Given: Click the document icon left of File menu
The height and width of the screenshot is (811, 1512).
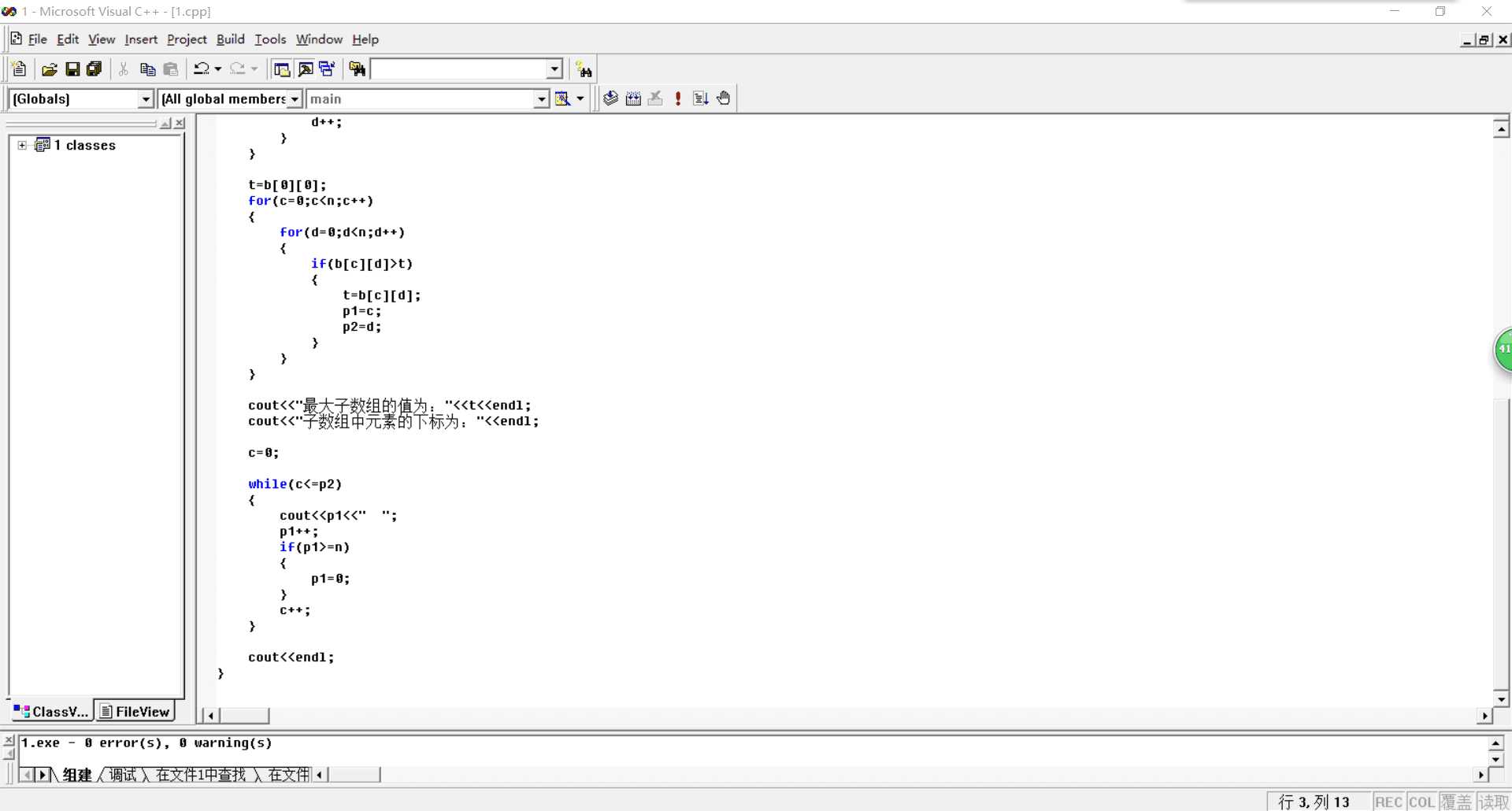Looking at the screenshot, I should point(16,39).
